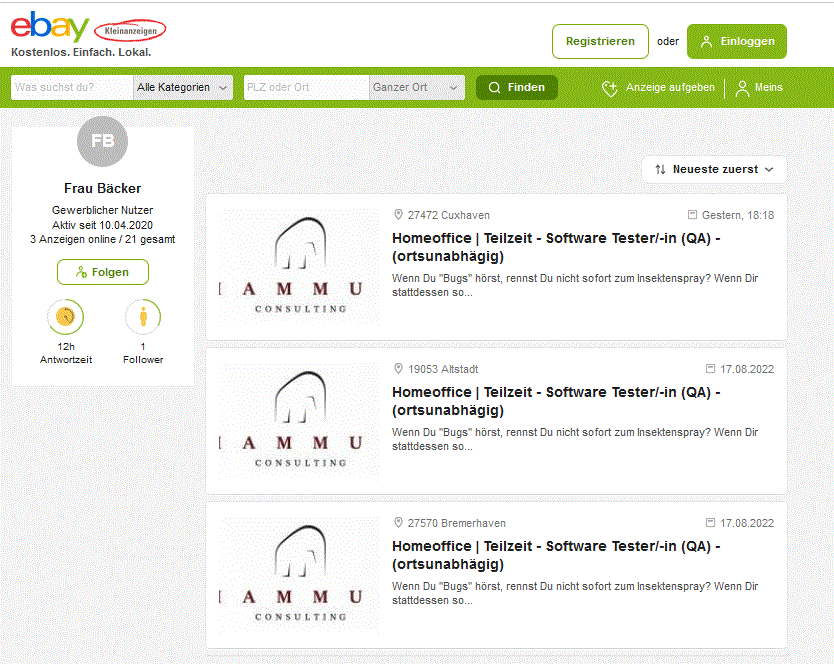The height and width of the screenshot is (664, 834).
Task: Click the location pin beside 19053 Altstadt
Action: (x=398, y=369)
